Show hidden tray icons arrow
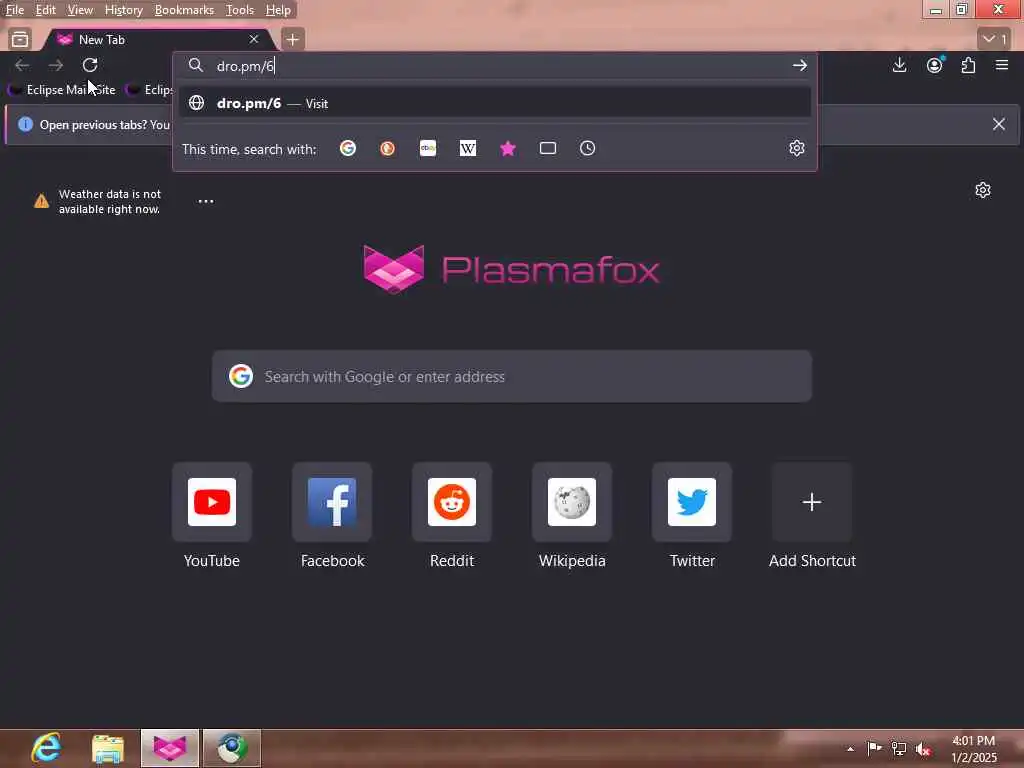 tap(850, 749)
